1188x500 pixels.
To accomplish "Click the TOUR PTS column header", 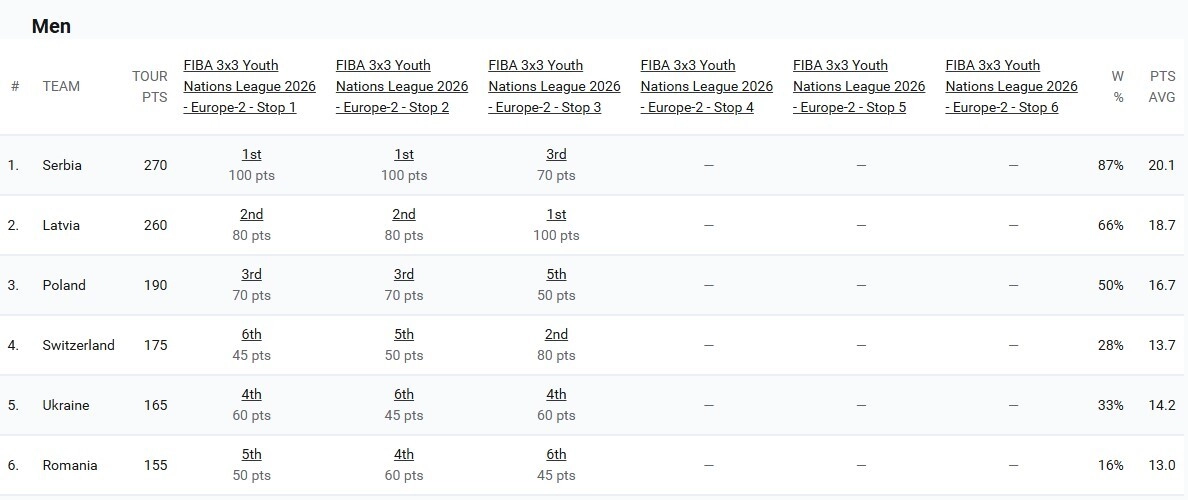I will click(150, 86).
